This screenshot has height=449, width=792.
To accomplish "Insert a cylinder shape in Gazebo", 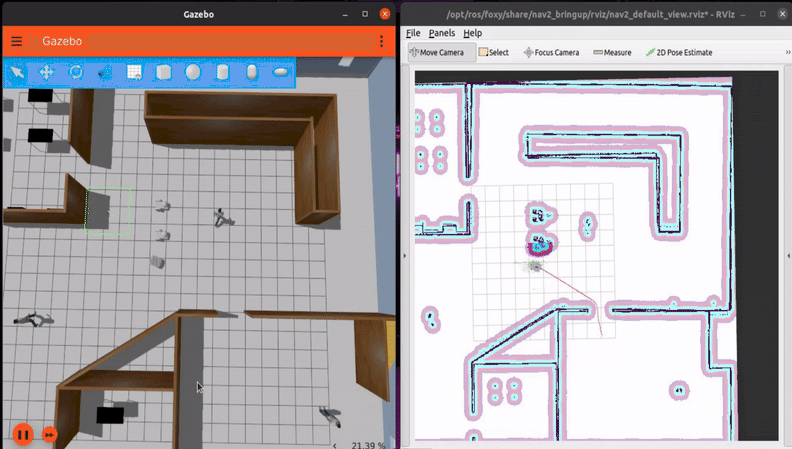I will [222, 72].
